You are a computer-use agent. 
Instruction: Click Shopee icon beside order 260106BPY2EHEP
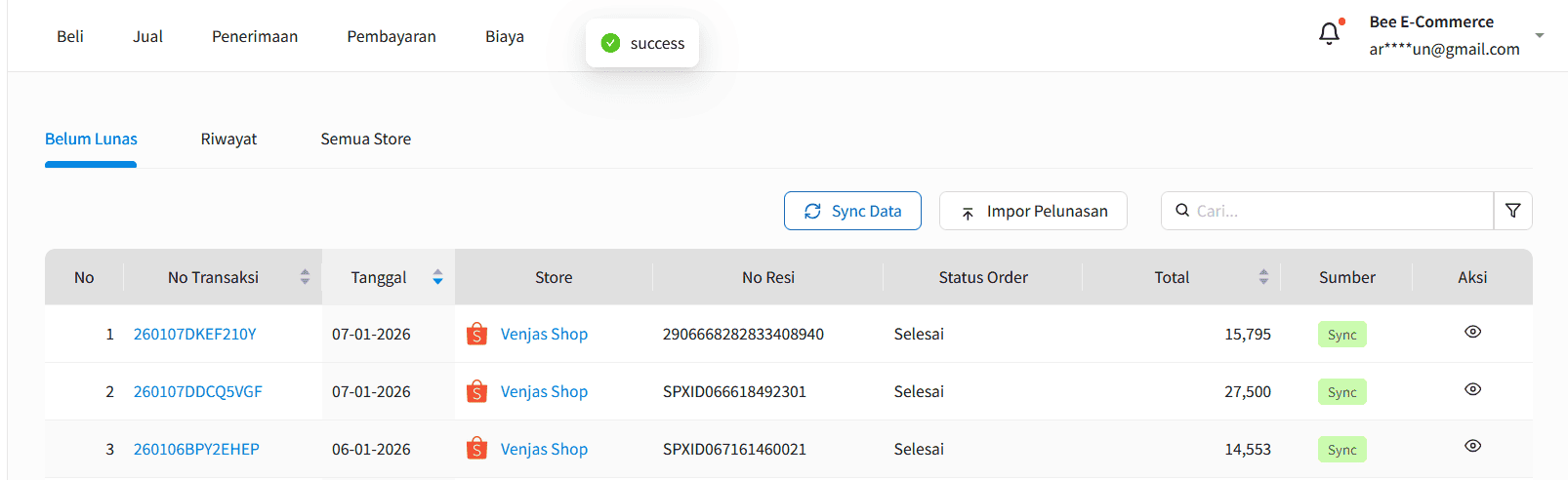[x=476, y=450]
